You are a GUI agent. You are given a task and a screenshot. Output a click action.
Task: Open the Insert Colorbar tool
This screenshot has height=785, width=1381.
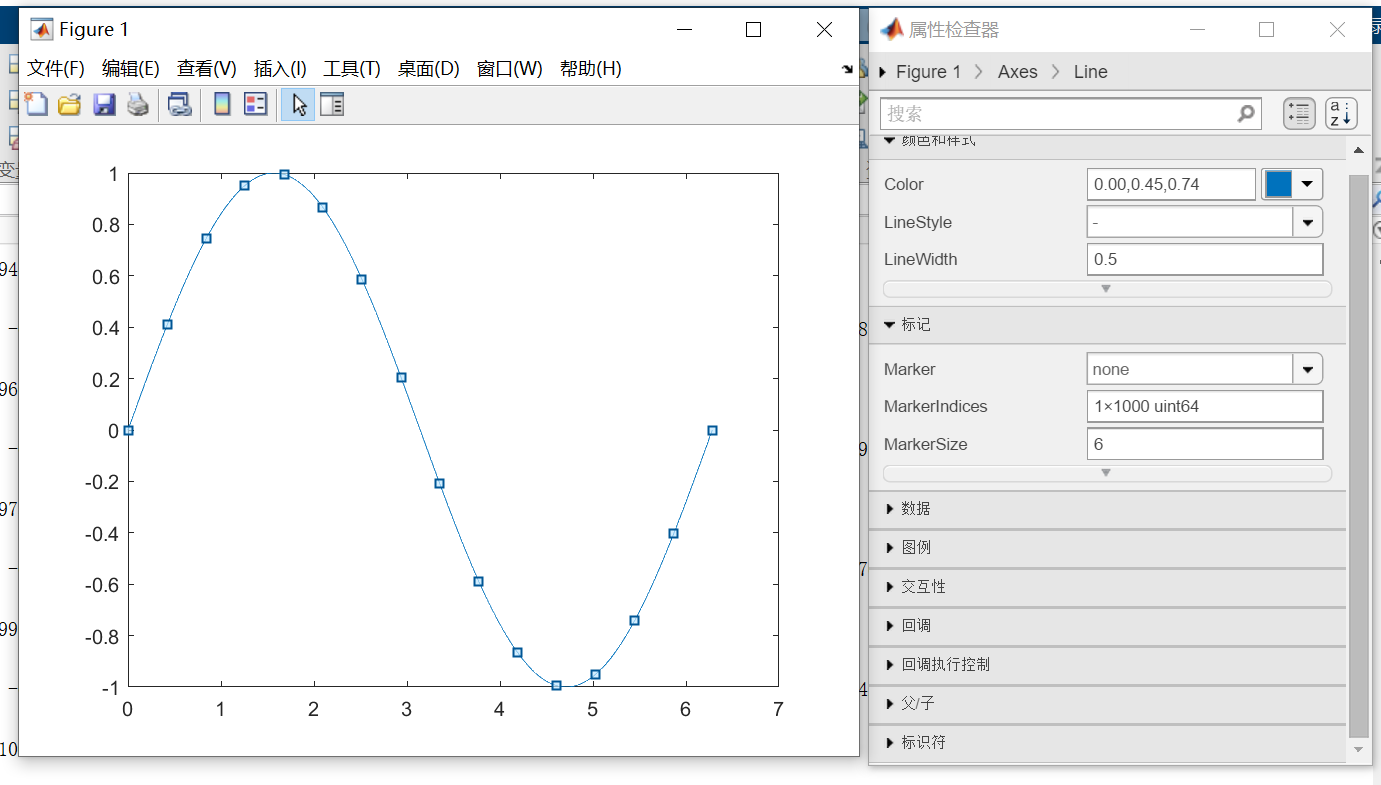[x=221, y=104]
